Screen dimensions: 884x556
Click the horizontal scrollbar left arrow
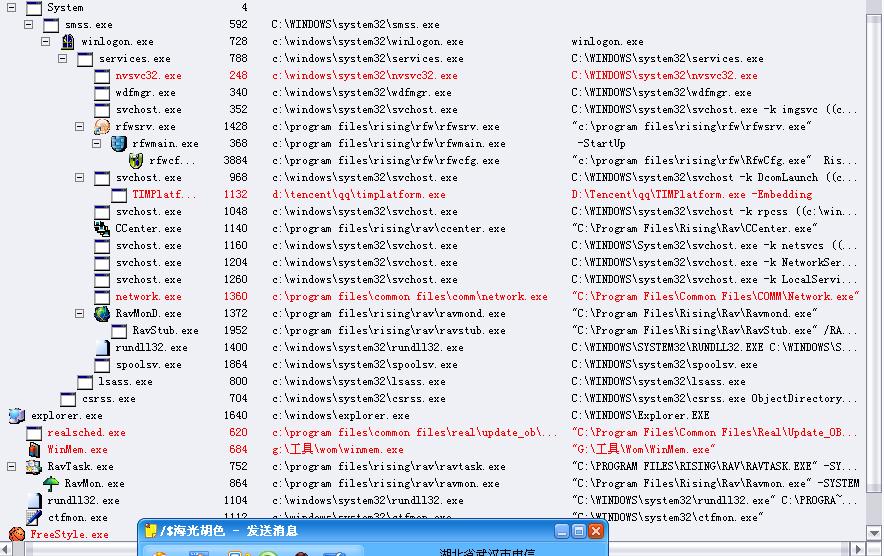click(x=5, y=549)
